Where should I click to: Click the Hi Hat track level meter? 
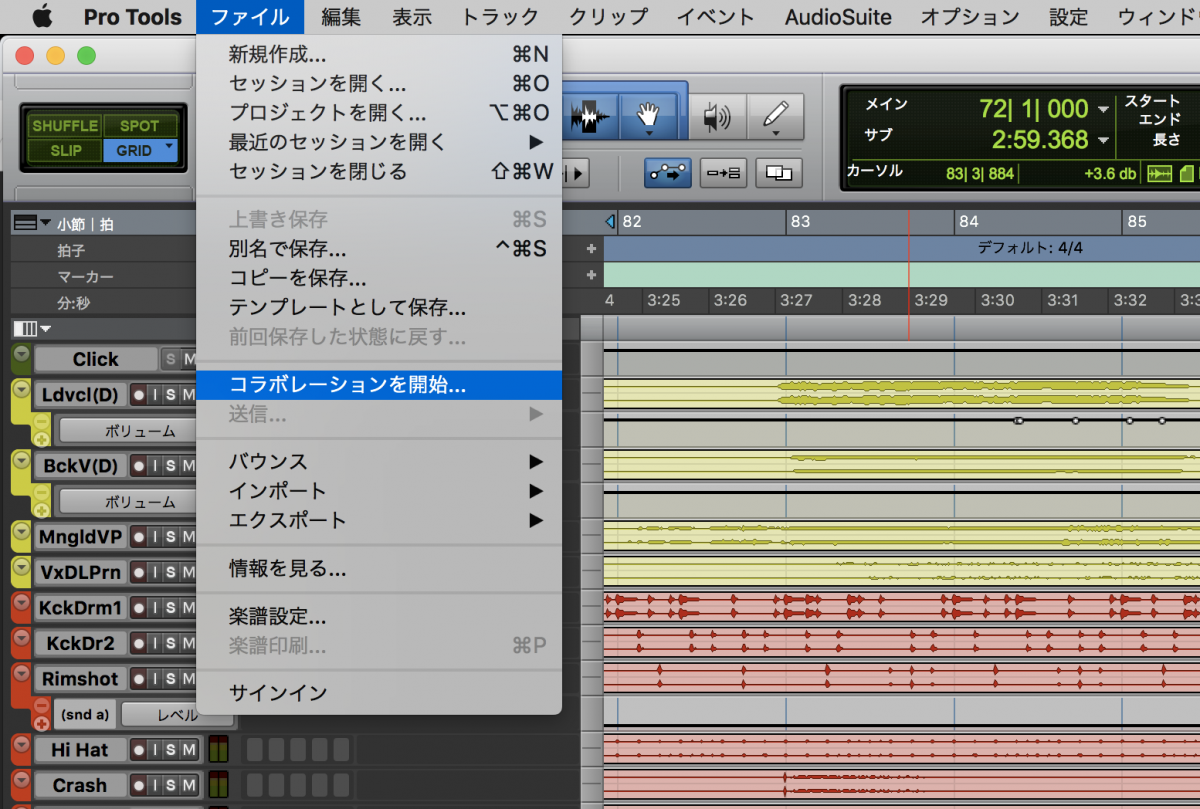(x=218, y=750)
